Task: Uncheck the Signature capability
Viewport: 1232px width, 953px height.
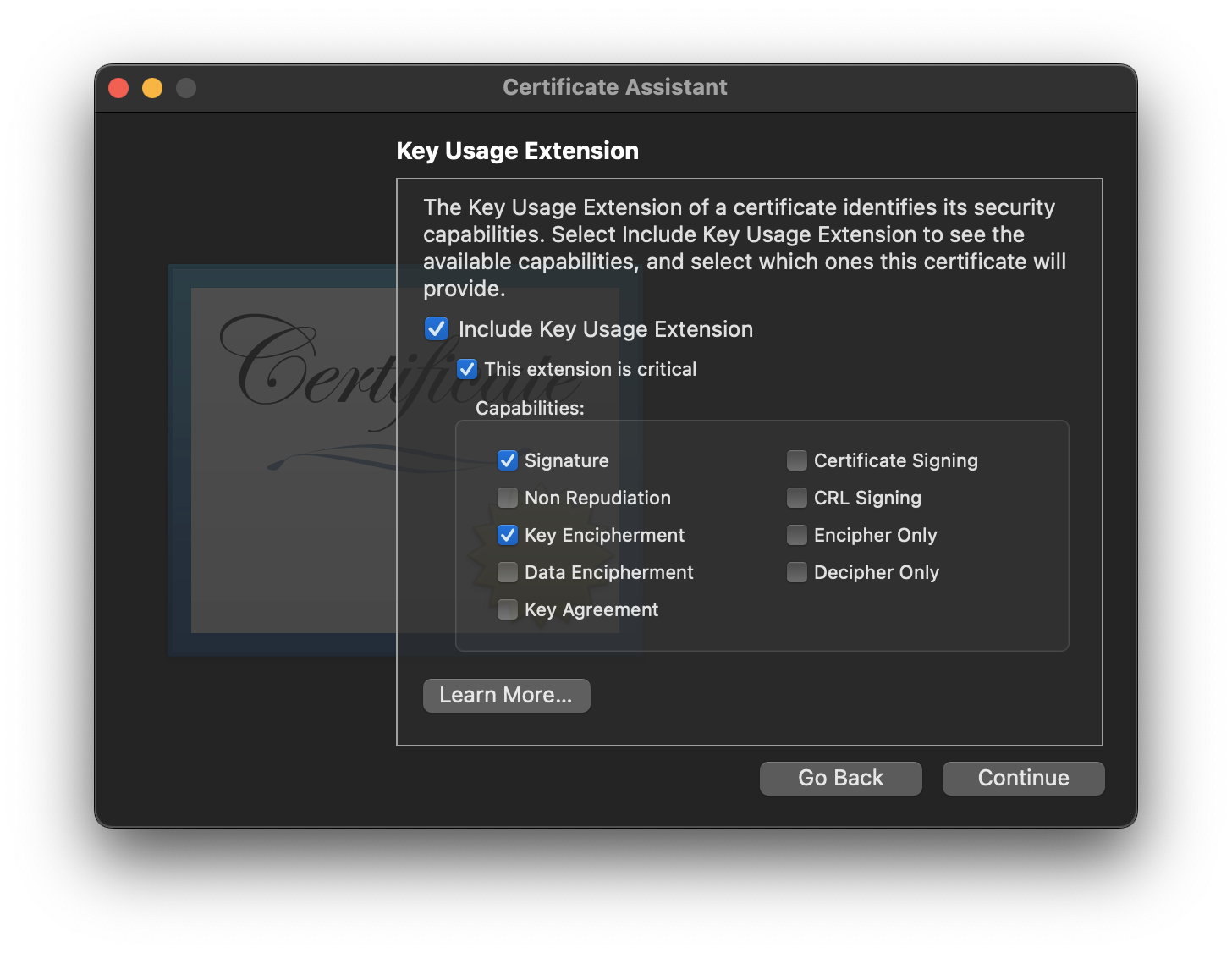Action: click(x=508, y=460)
